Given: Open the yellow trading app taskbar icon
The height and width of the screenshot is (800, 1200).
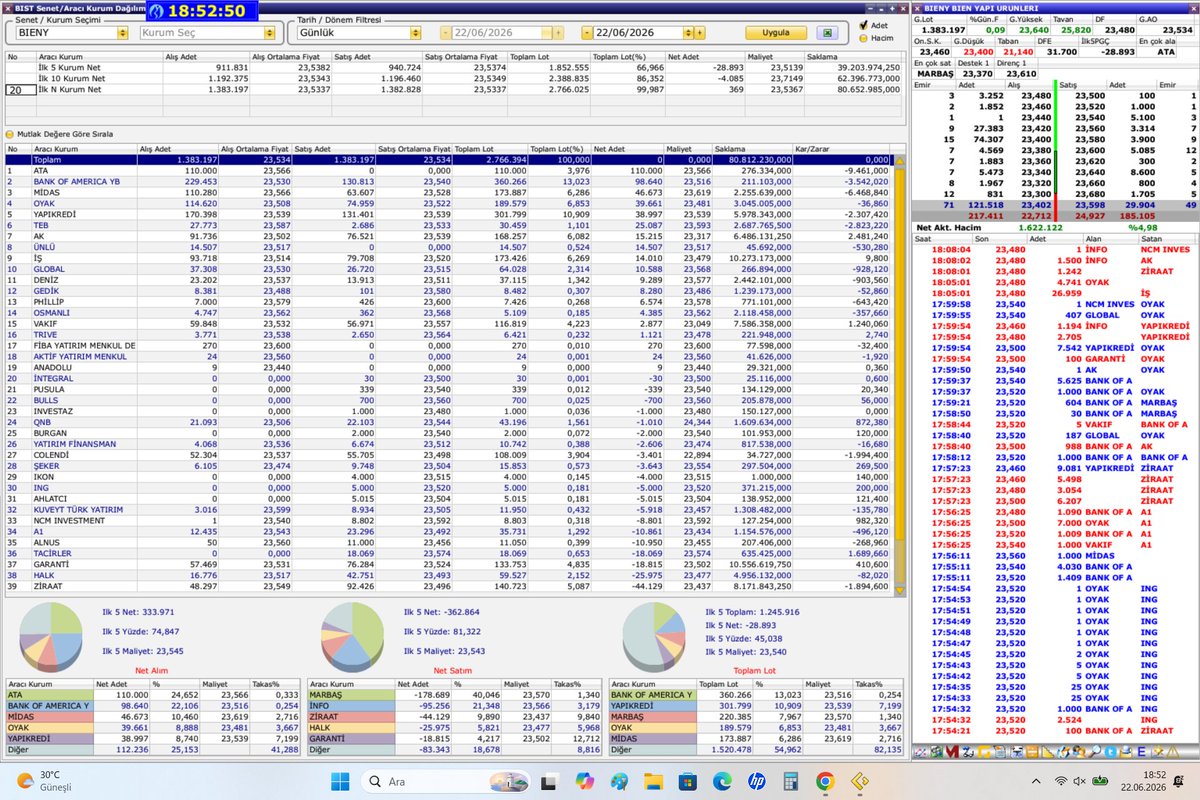Looking at the screenshot, I should click(x=858, y=780).
